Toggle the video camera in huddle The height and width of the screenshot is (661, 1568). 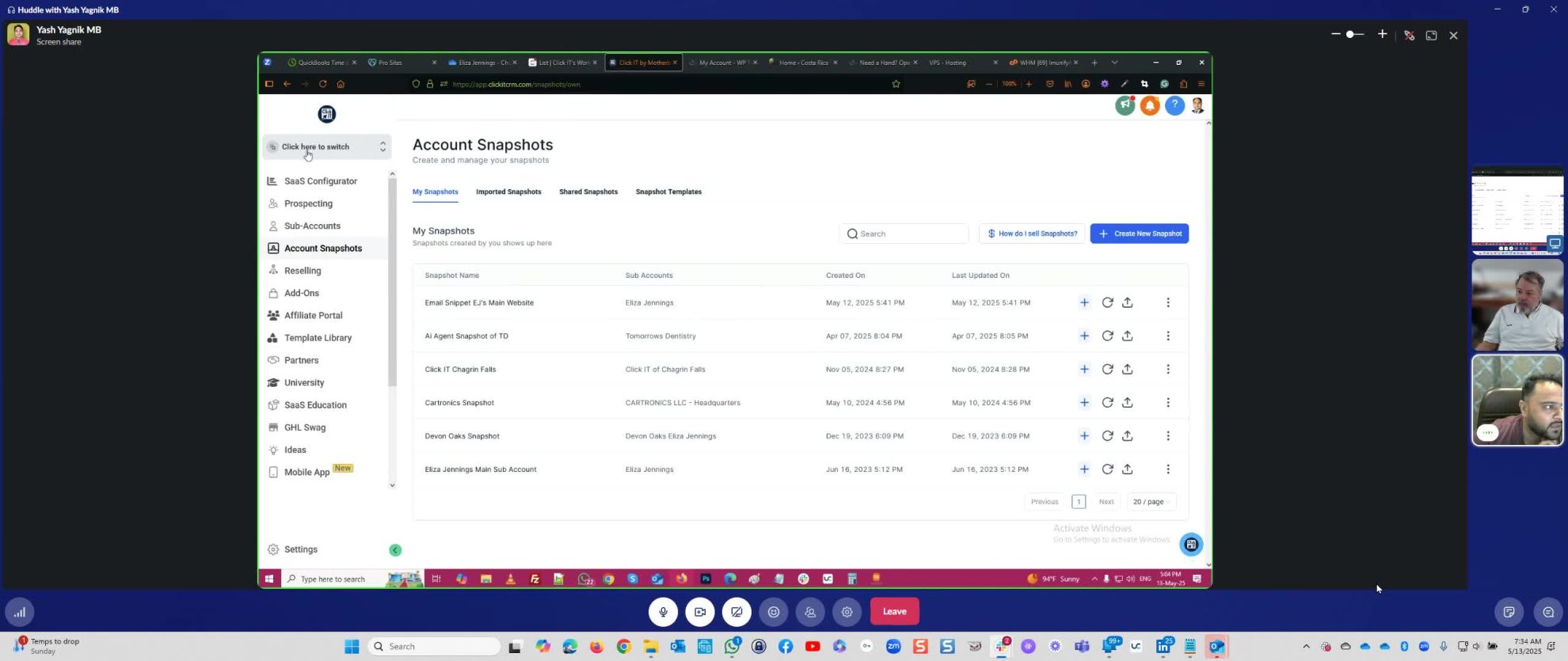700,612
